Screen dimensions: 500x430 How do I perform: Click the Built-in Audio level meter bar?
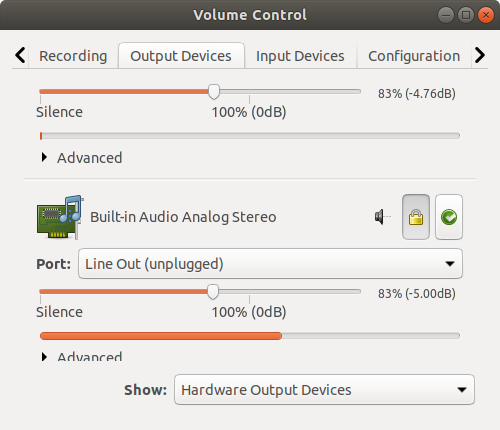pos(250,336)
